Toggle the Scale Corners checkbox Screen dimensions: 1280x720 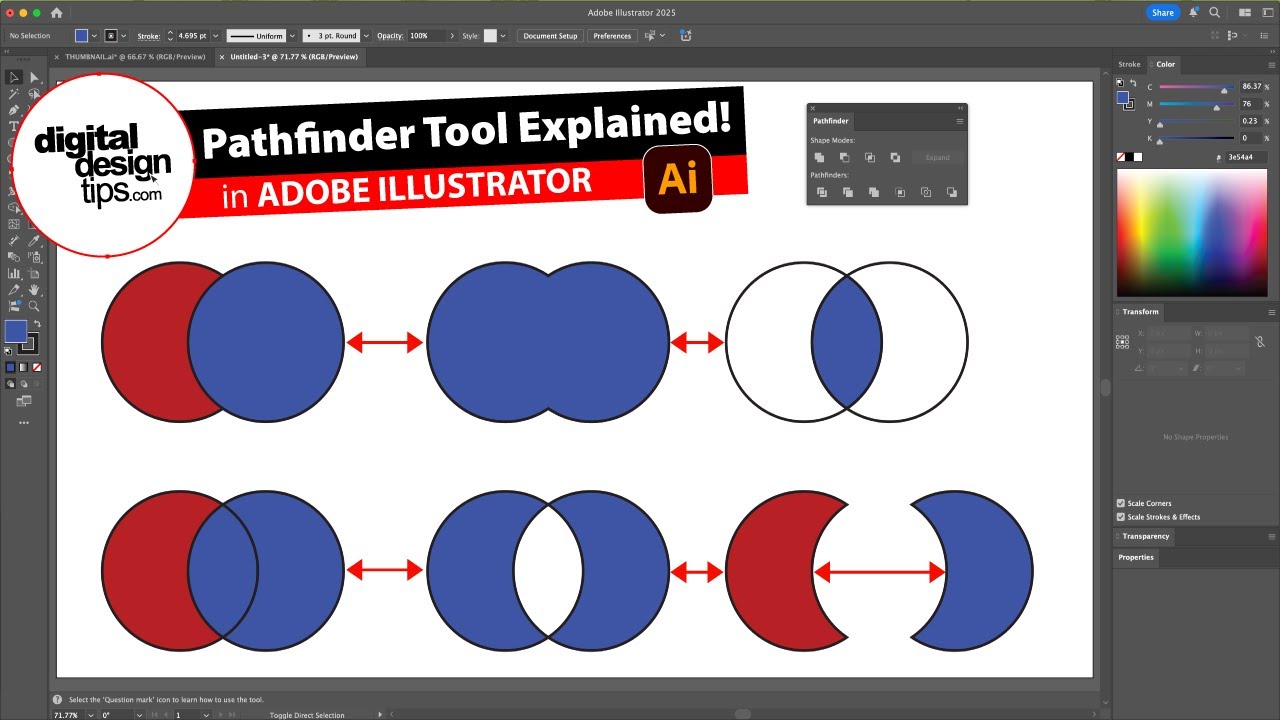pos(1120,503)
